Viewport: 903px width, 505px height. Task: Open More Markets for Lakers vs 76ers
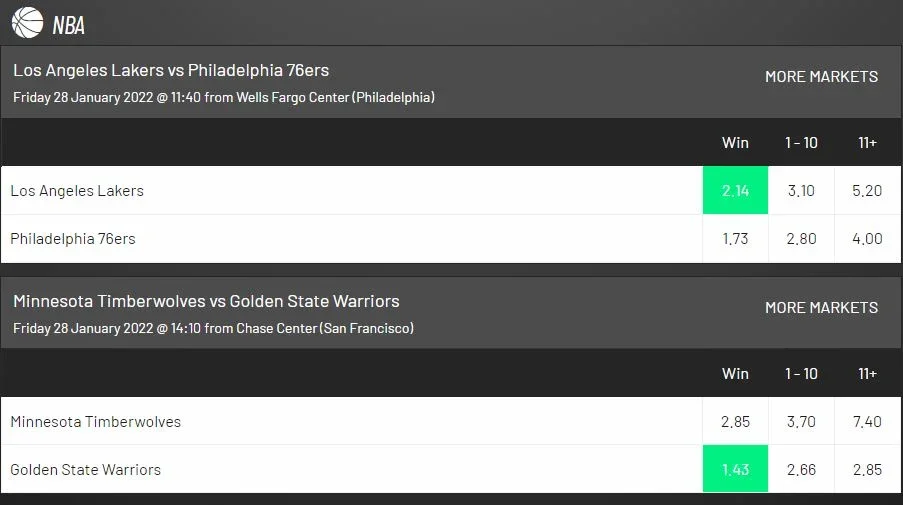[821, 77]
